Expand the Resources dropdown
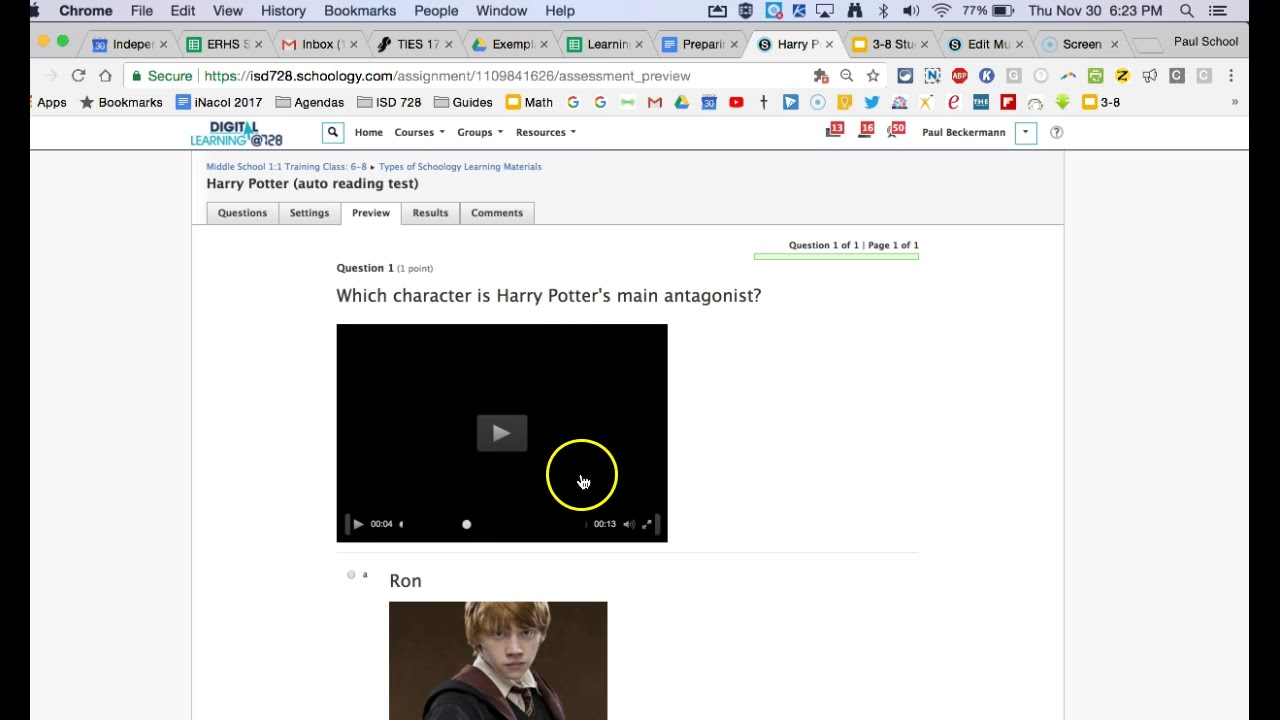1280x720 pixels. coord(545,132)
